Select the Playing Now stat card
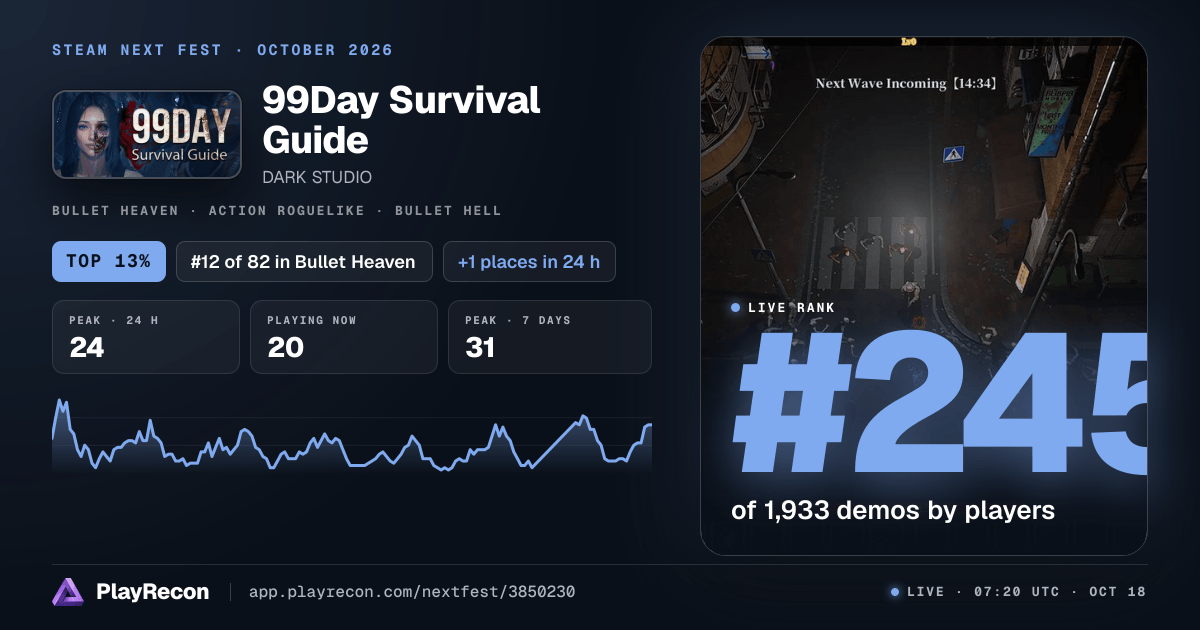This screenshot has width=1200, height=630. 344,337
